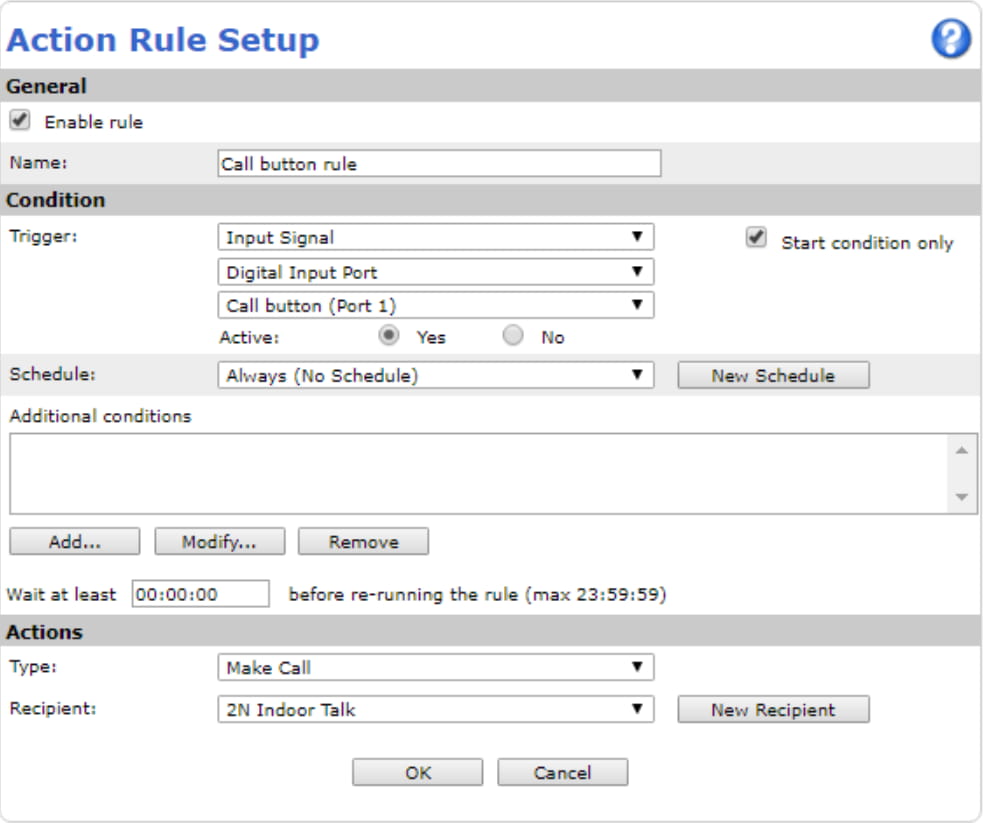This screenshot has width=983, height=823.
Task: Confirm with the OK button
Action: click(x=418, y=772)
